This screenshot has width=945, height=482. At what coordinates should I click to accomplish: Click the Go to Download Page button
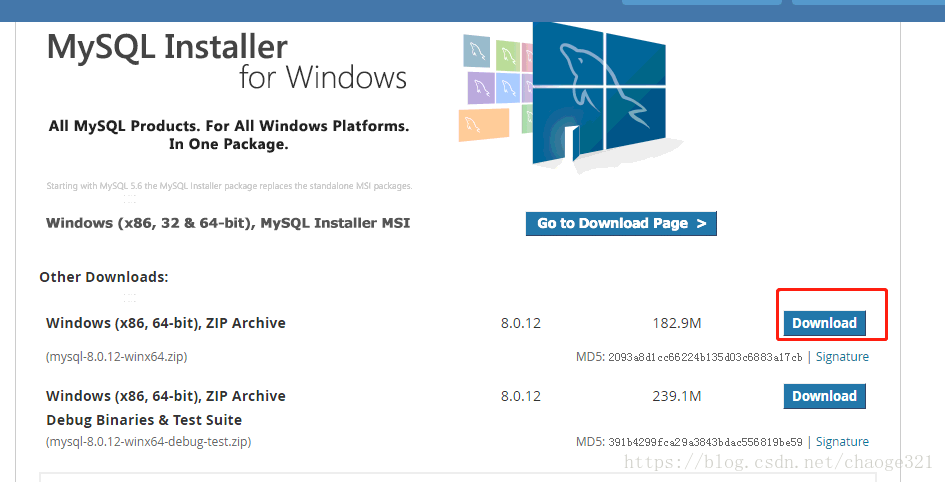tap(621, 224)
